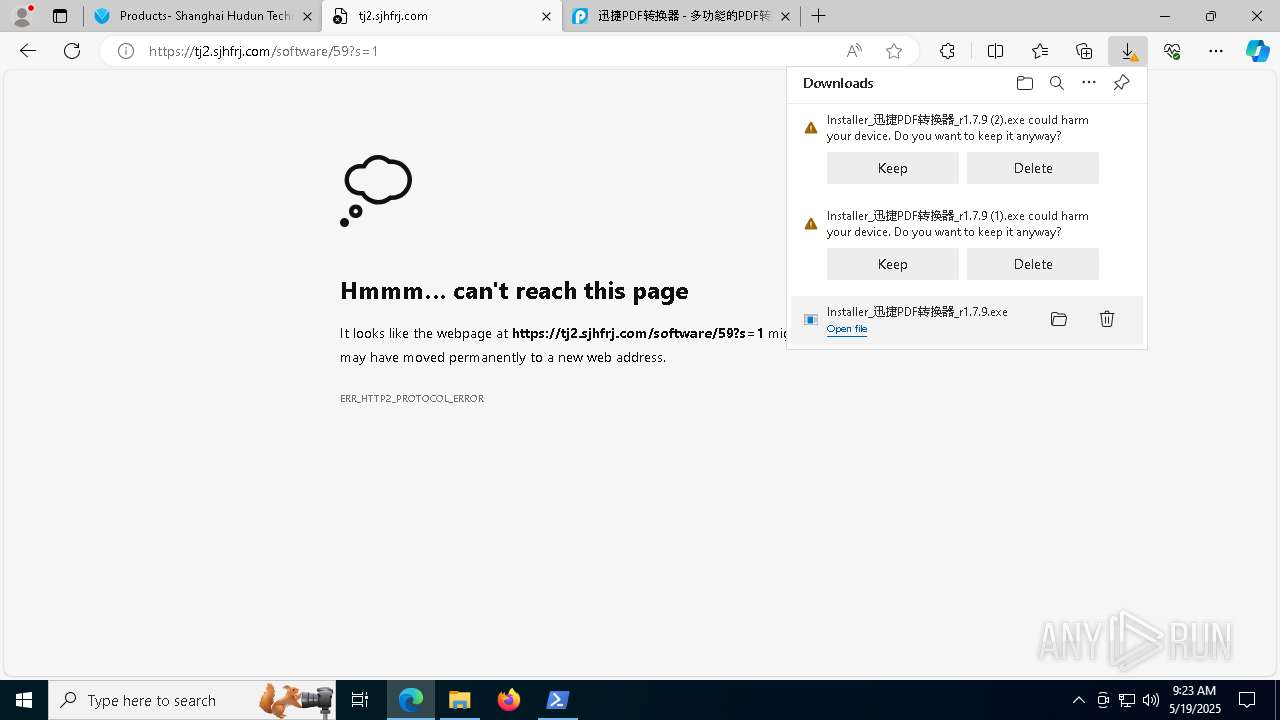This screenshot has width=1280, height=720.
Task: Open the volume control in system tray
Action: click(1151, 700)
